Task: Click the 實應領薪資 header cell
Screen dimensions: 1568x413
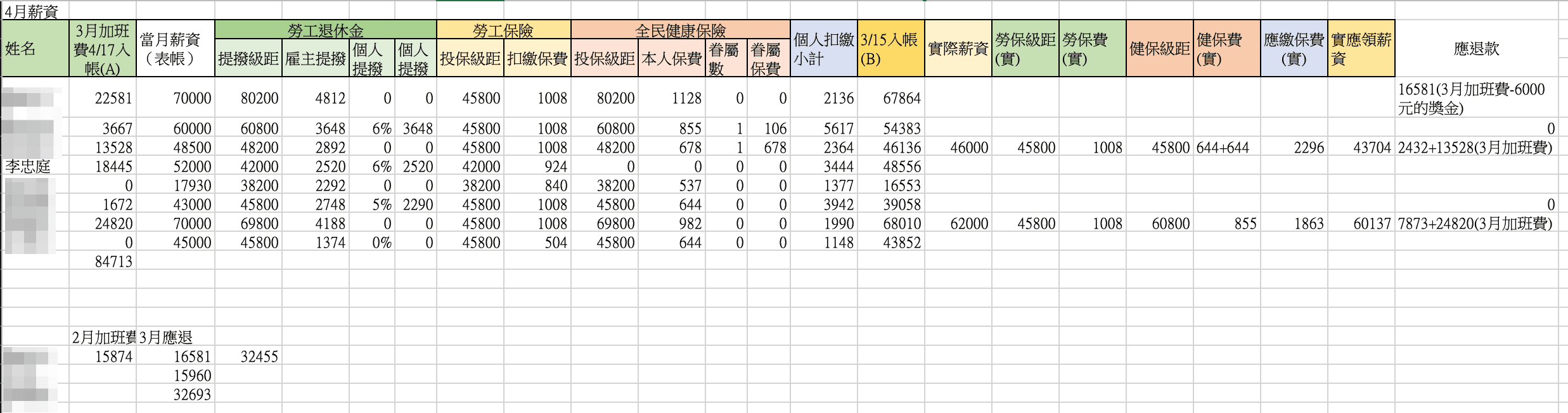Action: pos(1361,49)
